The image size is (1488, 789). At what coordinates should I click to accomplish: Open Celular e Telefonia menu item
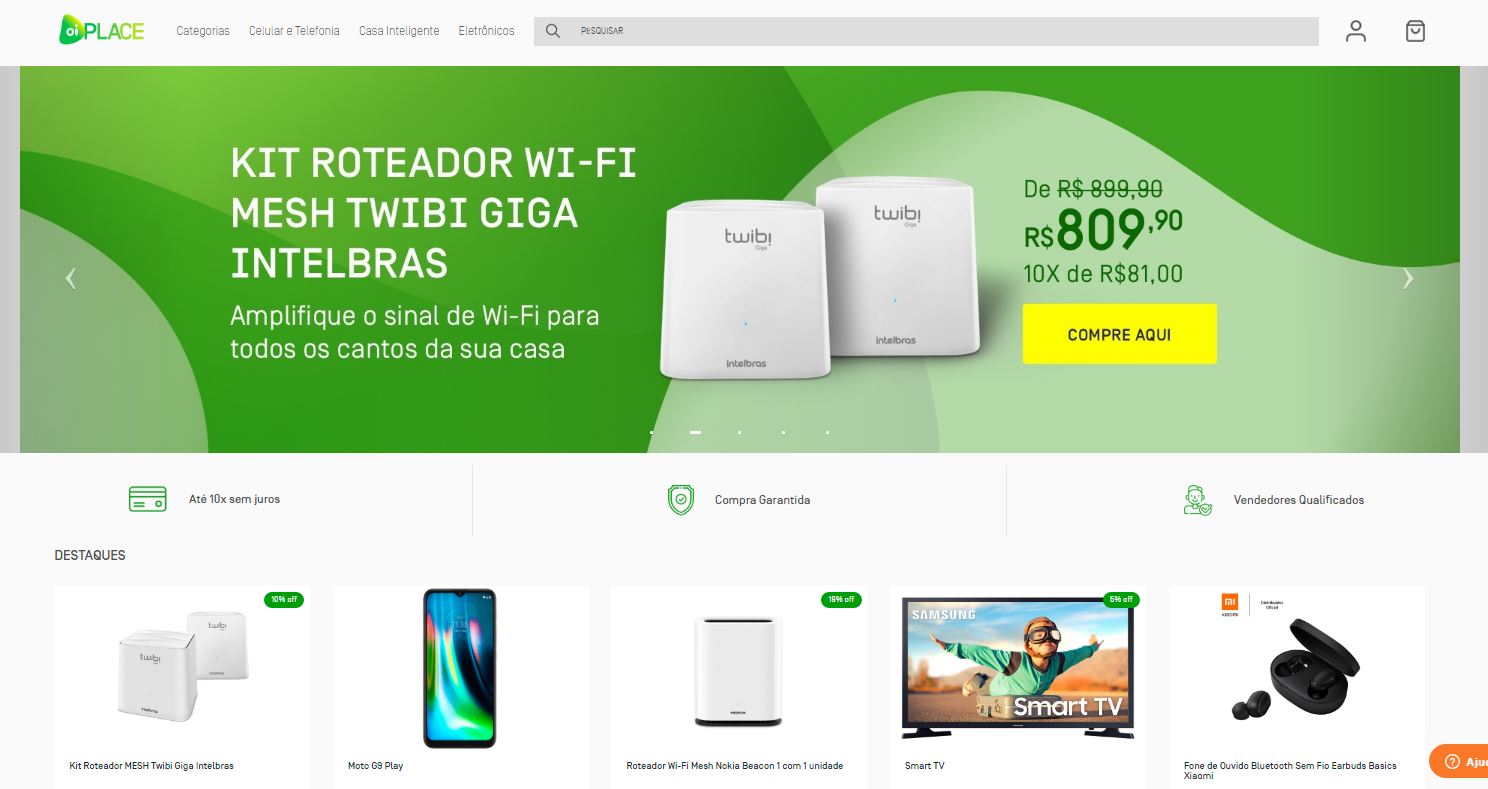tap(294, 31)
